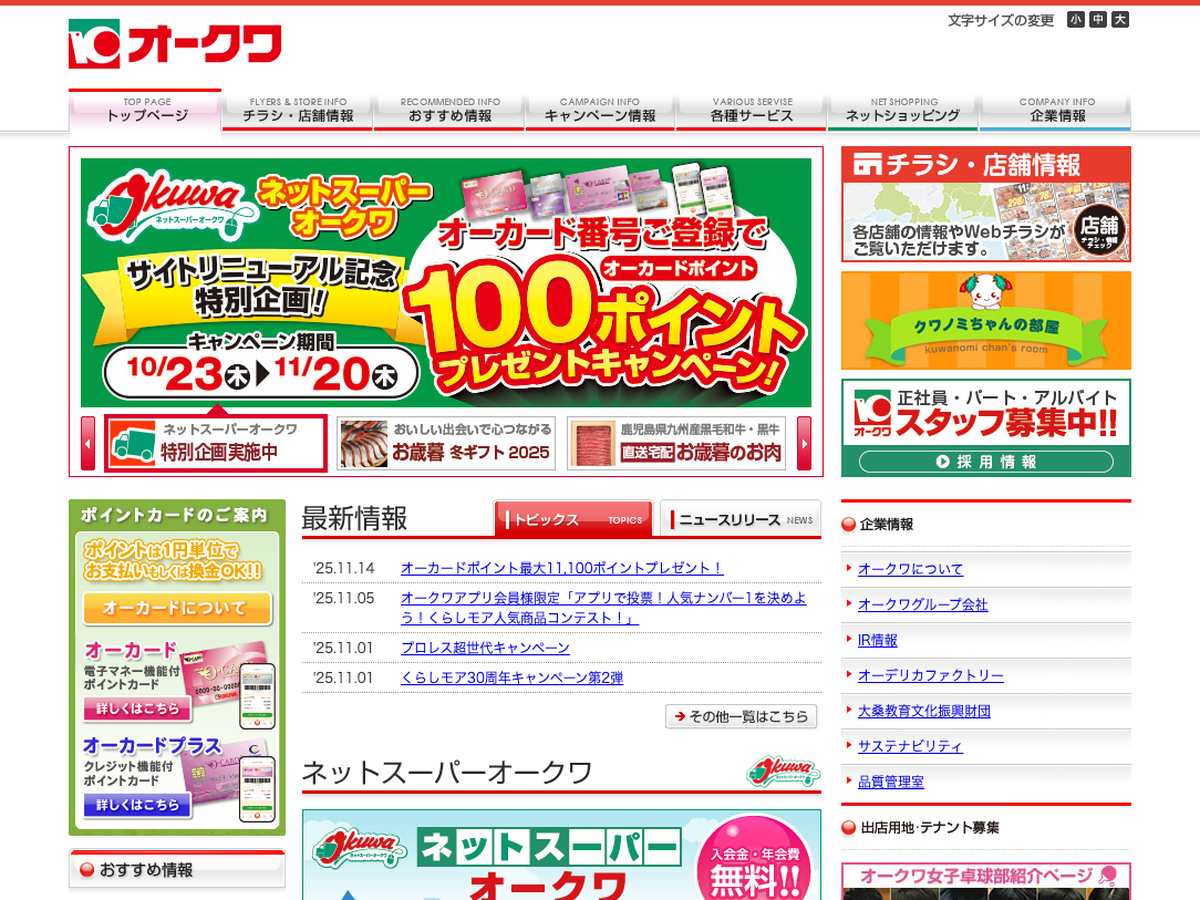Click the Okuwa logo at top left
The width and height of the screenshot is (1200, 900).
click(x=175, y=45)
